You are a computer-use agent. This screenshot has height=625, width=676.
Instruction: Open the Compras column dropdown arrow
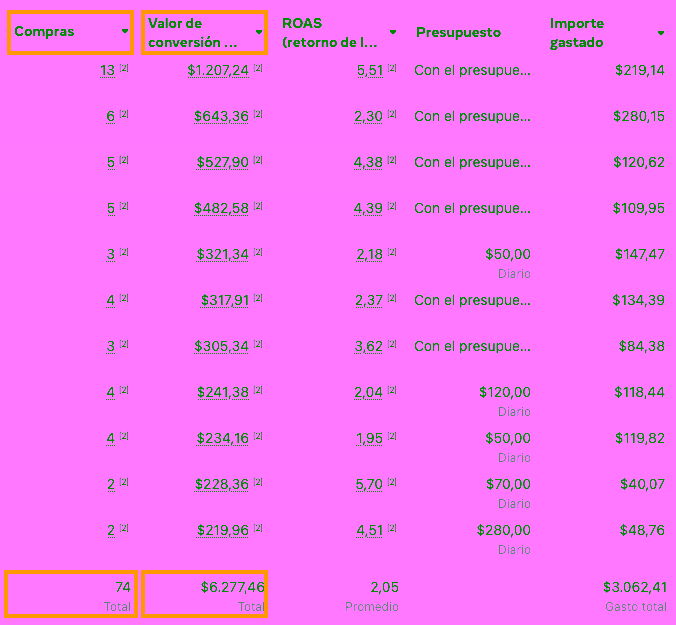pyautogui.click(x=124, y=32)
